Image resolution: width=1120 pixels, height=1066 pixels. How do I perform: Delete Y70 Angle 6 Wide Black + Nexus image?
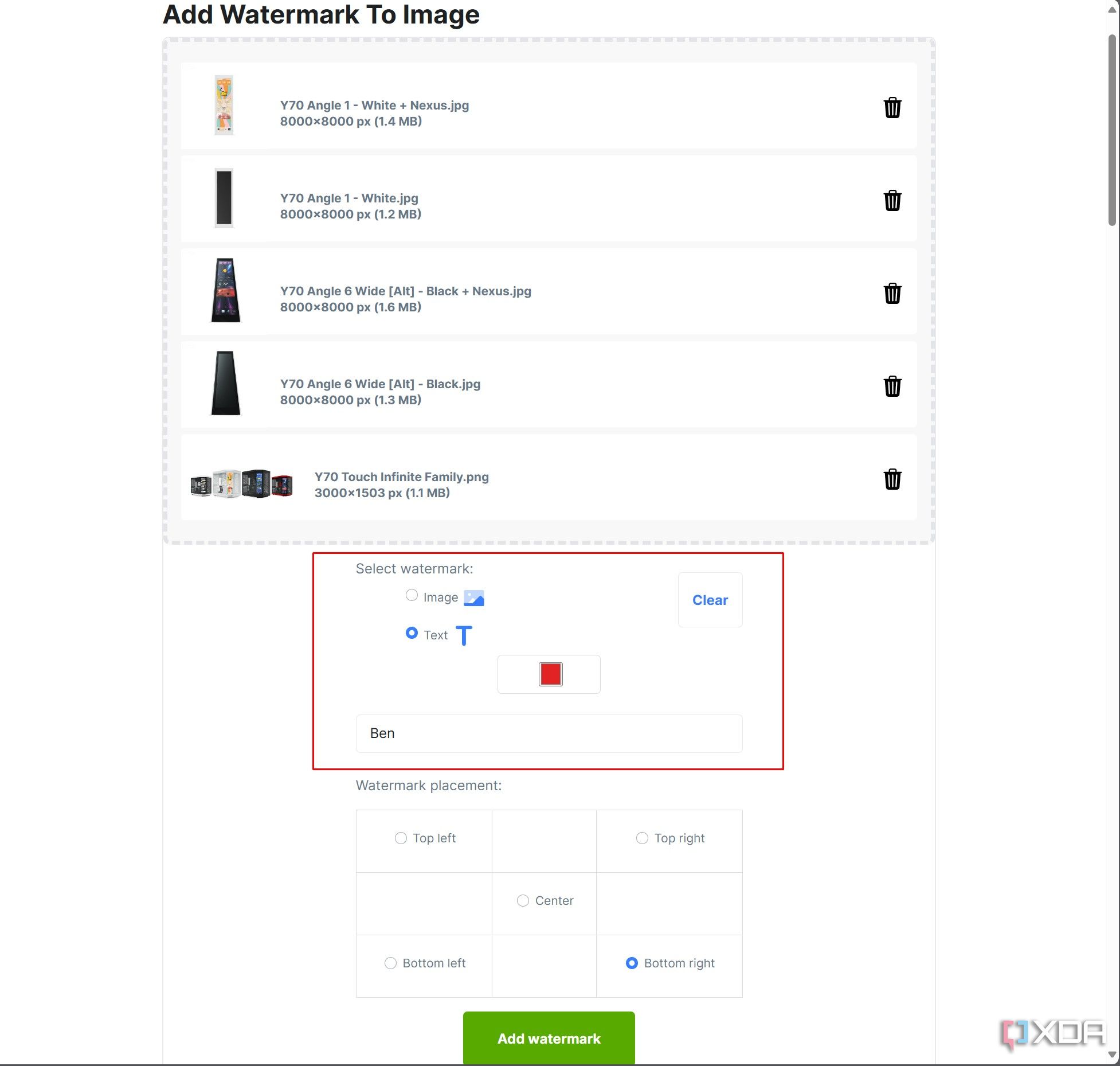click(x=890, y=292)
